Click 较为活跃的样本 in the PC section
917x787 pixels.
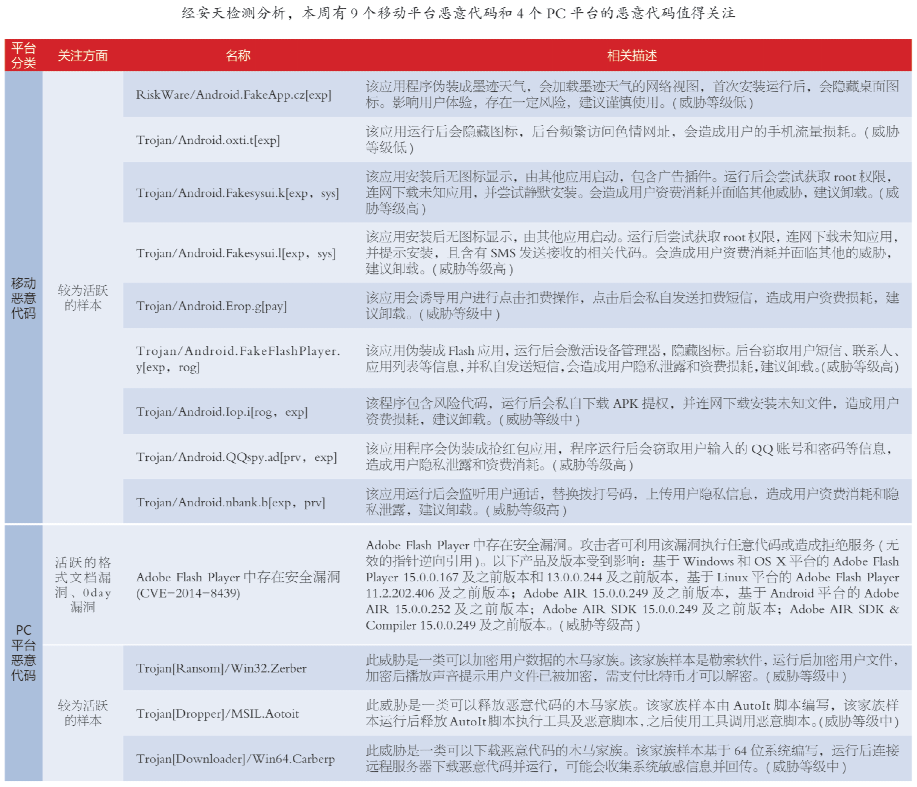[82, 713]
